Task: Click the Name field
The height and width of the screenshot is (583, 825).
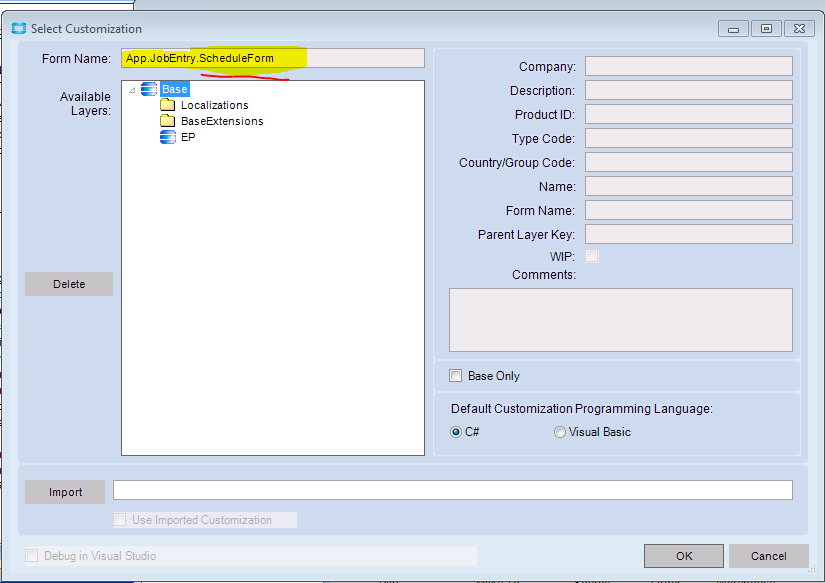Action: click(689, 186)
